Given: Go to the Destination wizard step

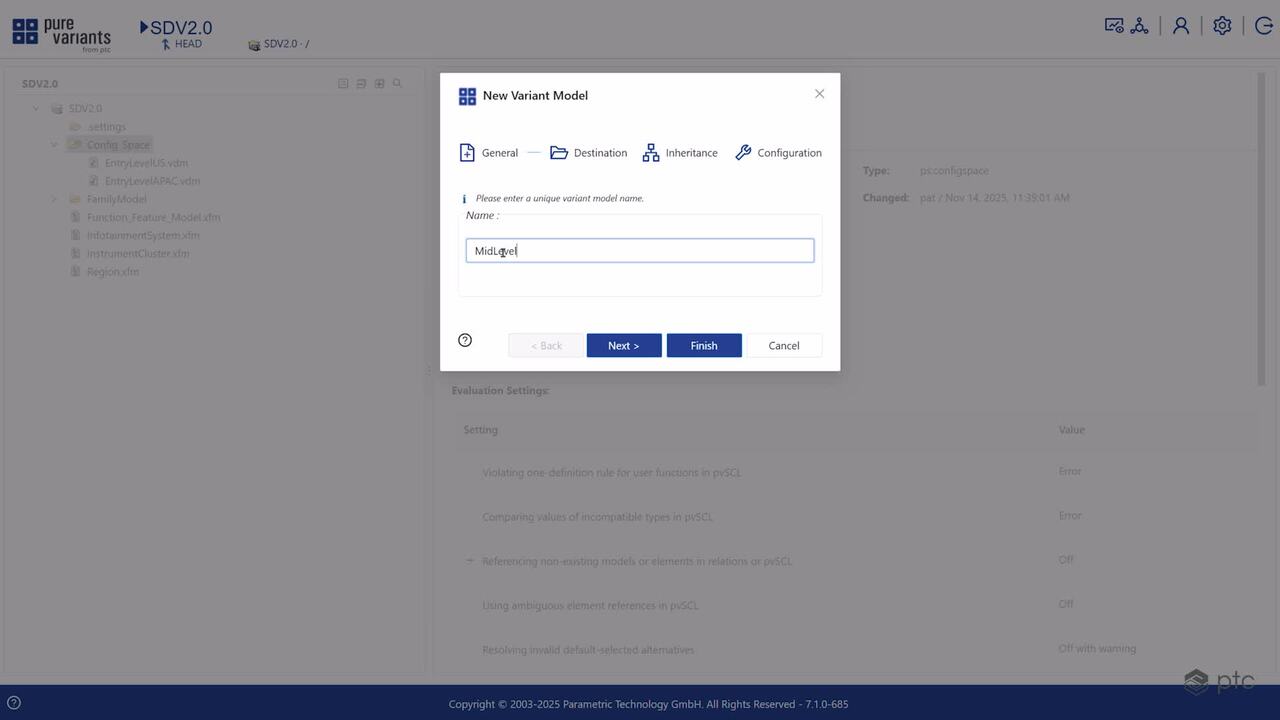Looking at the screenshot, I should [589, 153].
